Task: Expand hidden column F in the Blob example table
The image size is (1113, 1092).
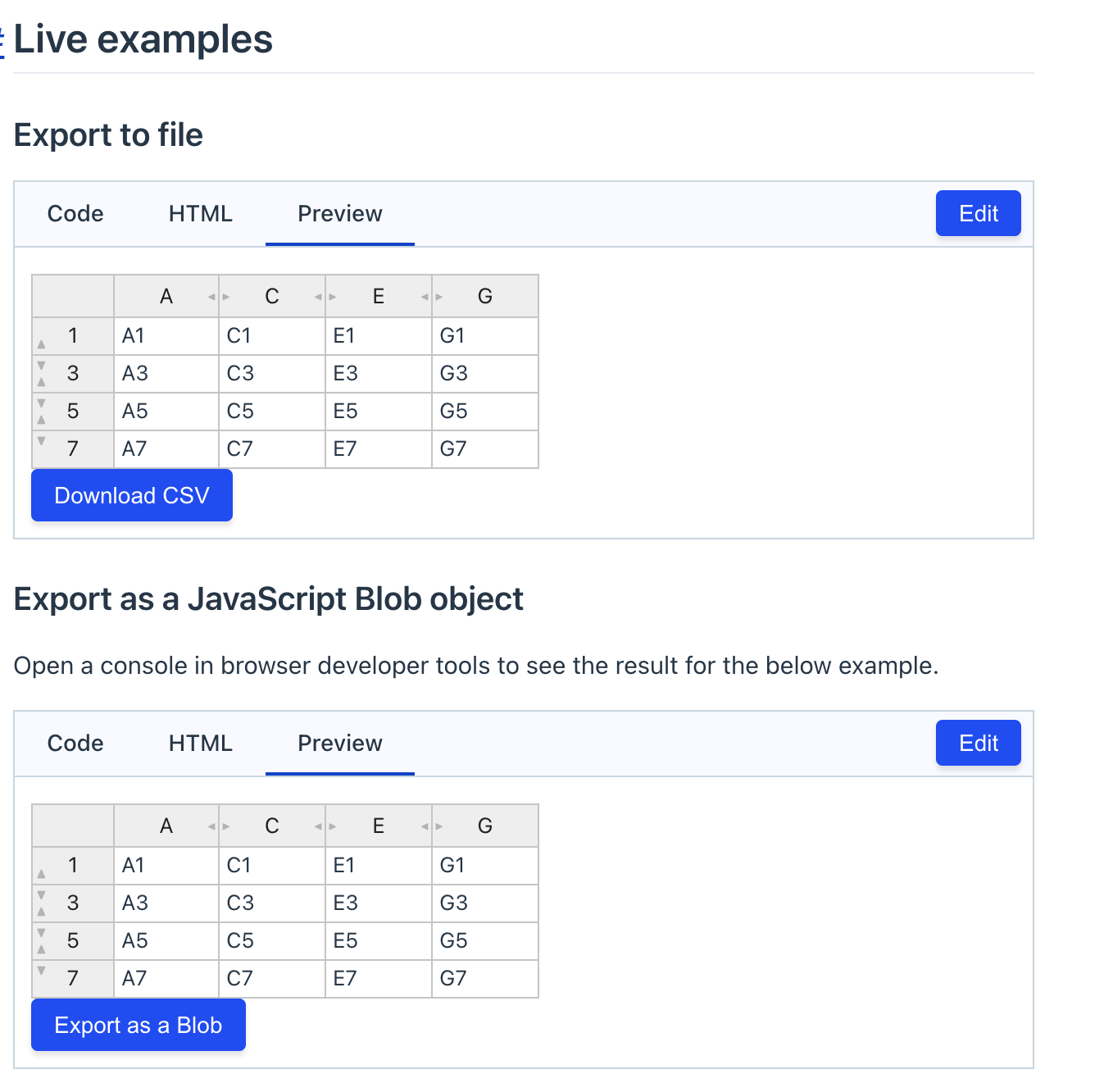Action: (x=432, y=826)
